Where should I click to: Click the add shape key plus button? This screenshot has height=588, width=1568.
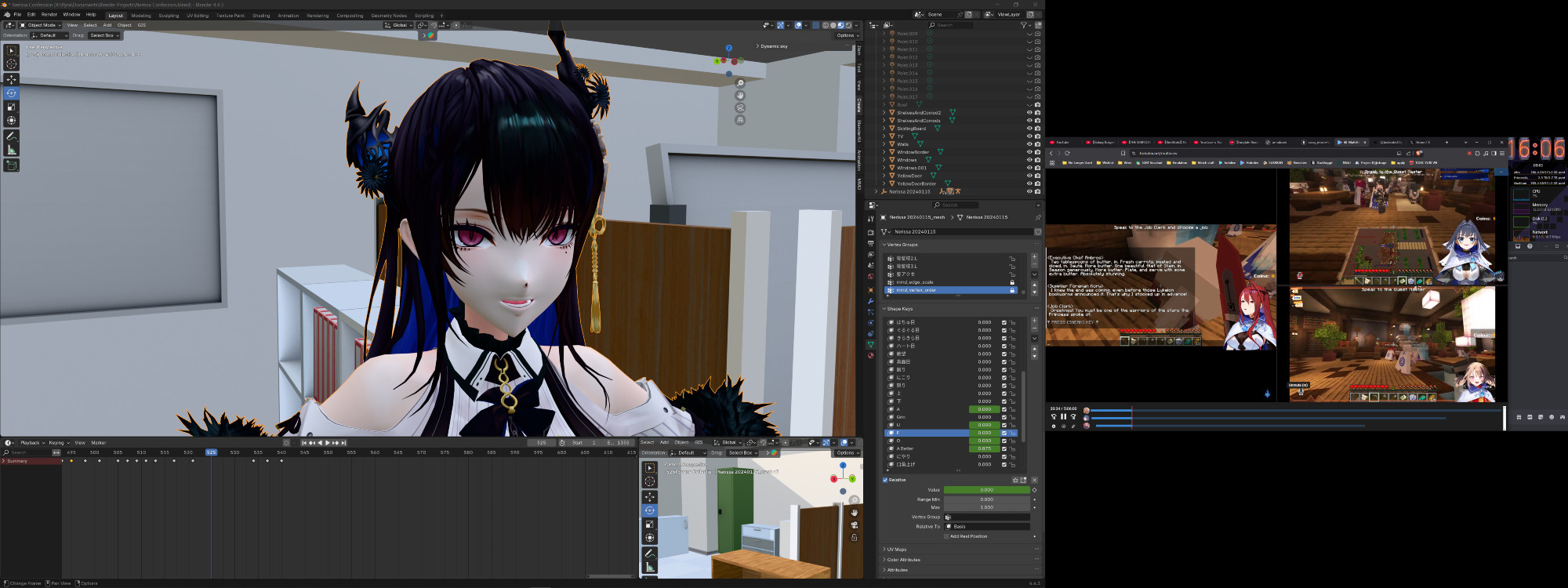click(x=1034, y=321)
